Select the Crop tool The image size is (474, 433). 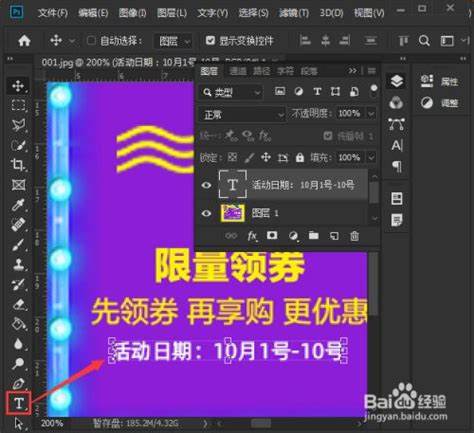pyautogui.click(x=18, y=165)
